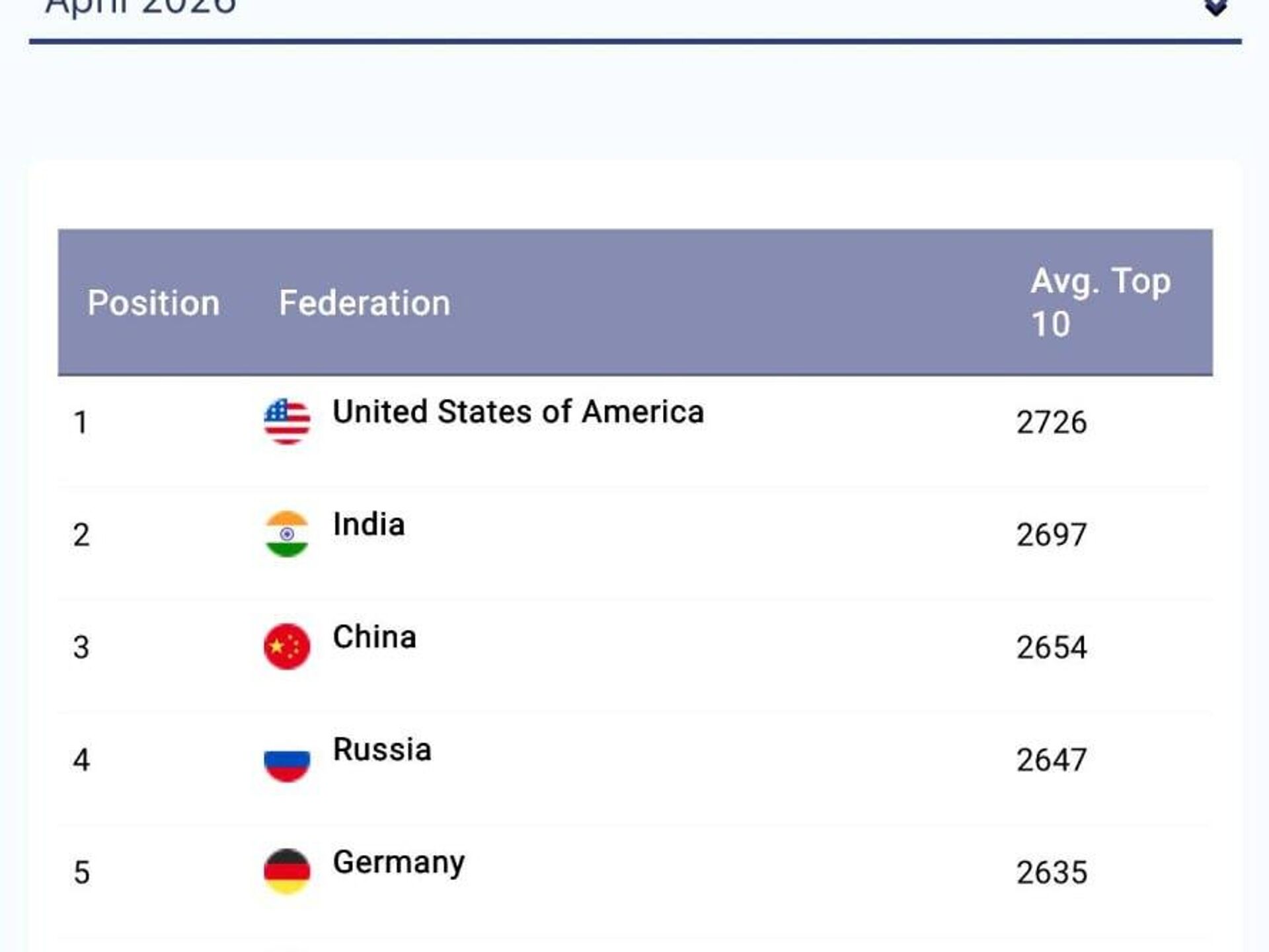Select the Germany federation name

(x=399, y=862)
